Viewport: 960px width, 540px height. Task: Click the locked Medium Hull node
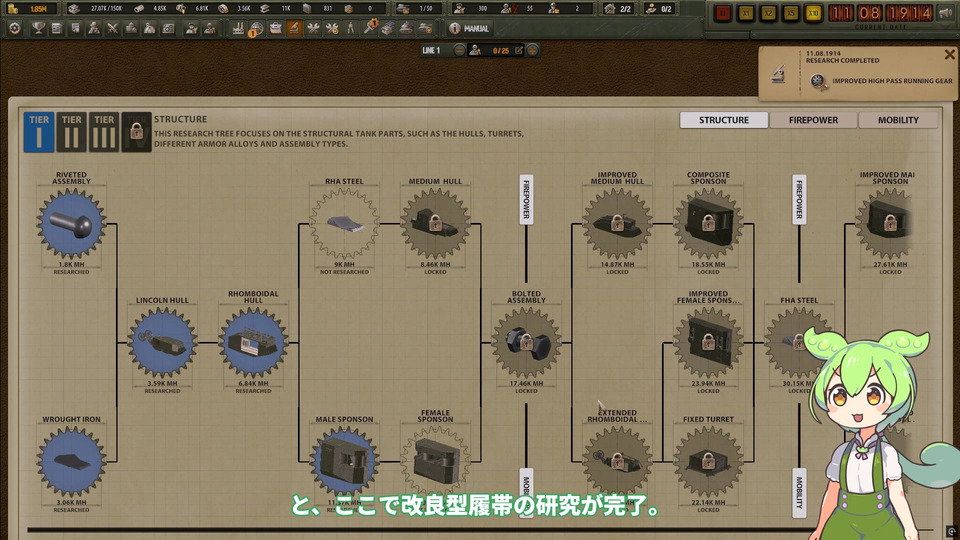coord(435,224)
